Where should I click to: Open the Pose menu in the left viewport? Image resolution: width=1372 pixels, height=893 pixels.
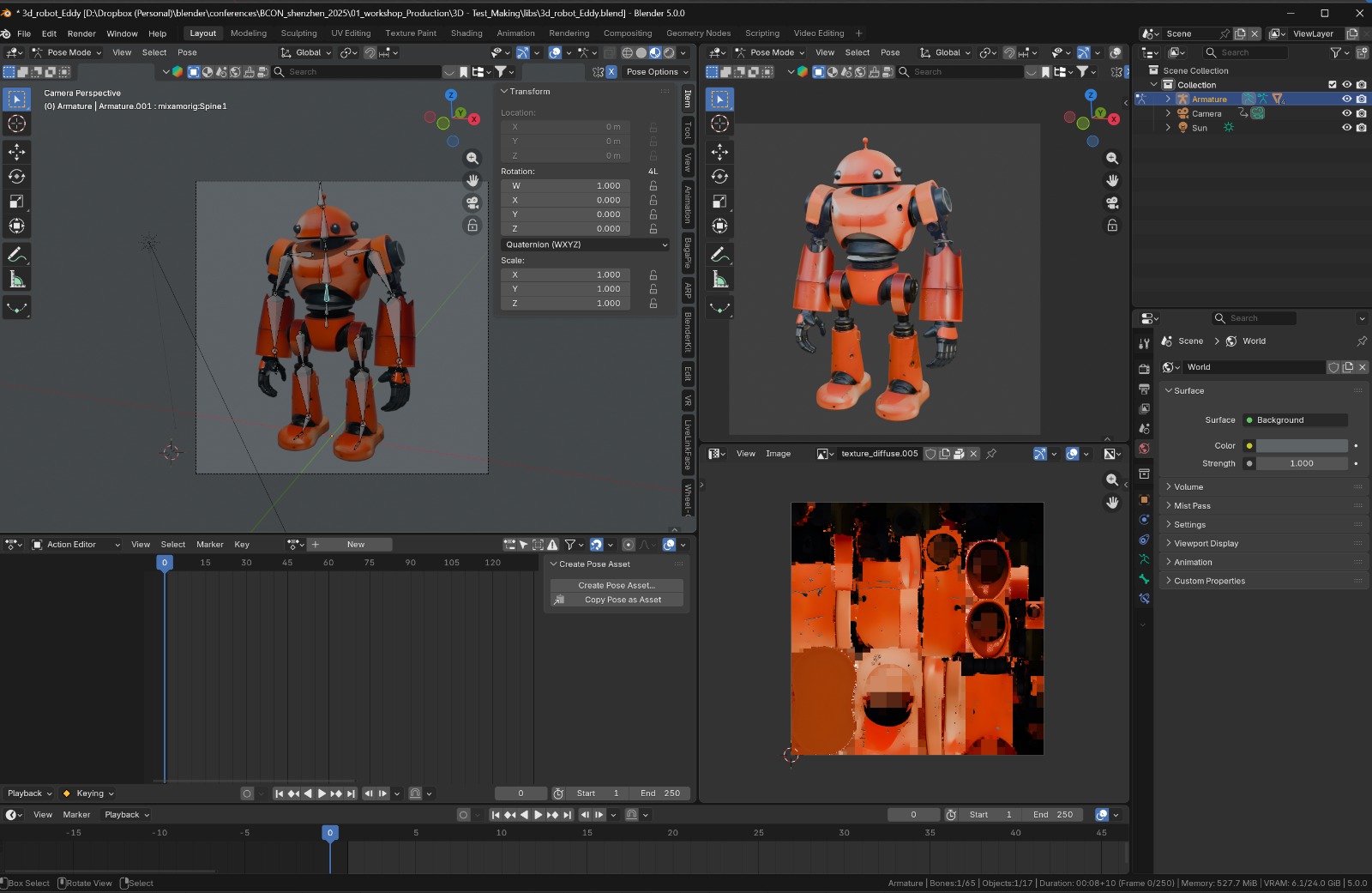[187, 53]
